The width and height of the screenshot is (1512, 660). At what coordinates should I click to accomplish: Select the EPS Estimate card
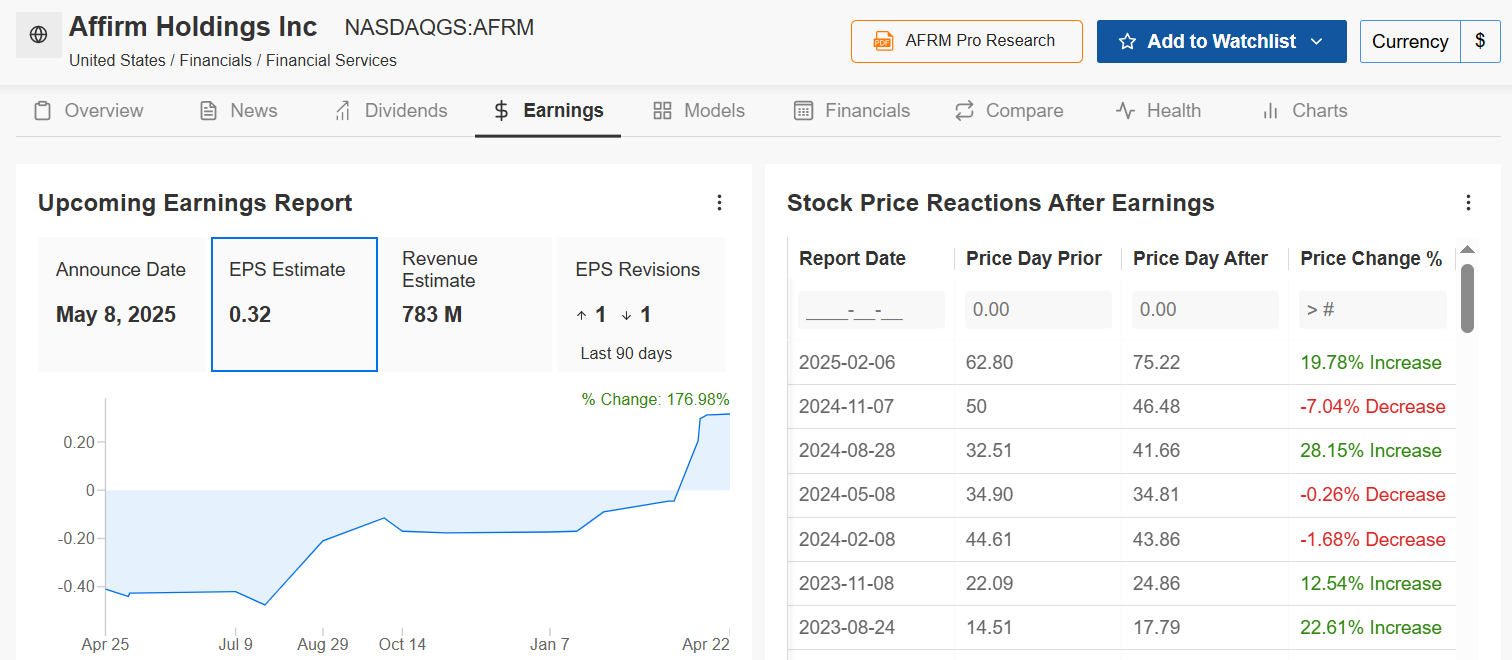294,304
